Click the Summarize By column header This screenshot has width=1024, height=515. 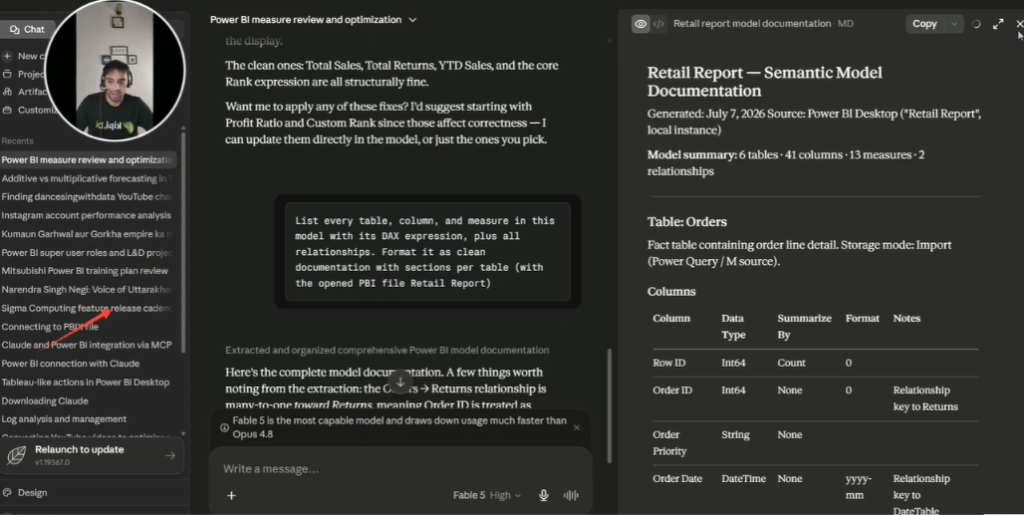pyautogui.click(x=805, y=326)
